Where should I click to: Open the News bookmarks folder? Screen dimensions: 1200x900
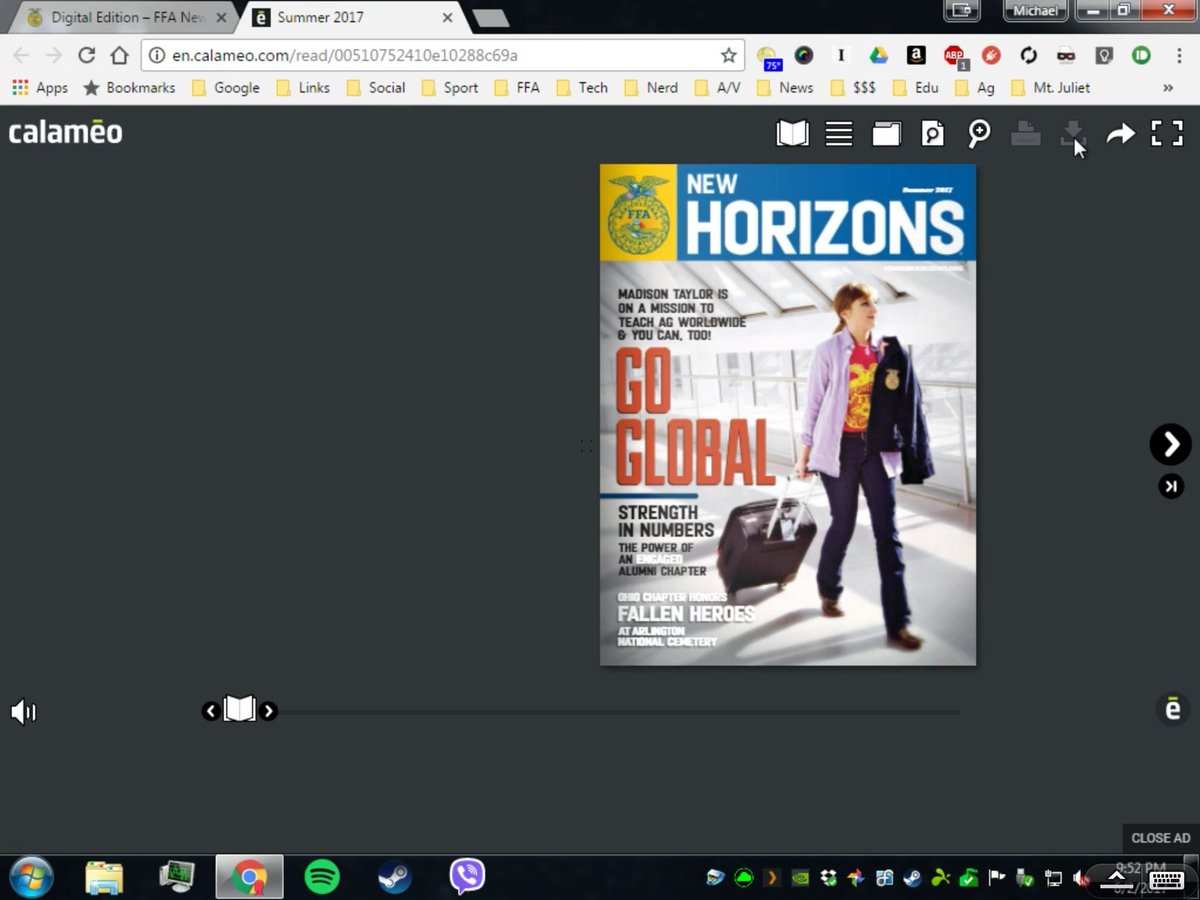pyautogui.click(x=785, y=88)
